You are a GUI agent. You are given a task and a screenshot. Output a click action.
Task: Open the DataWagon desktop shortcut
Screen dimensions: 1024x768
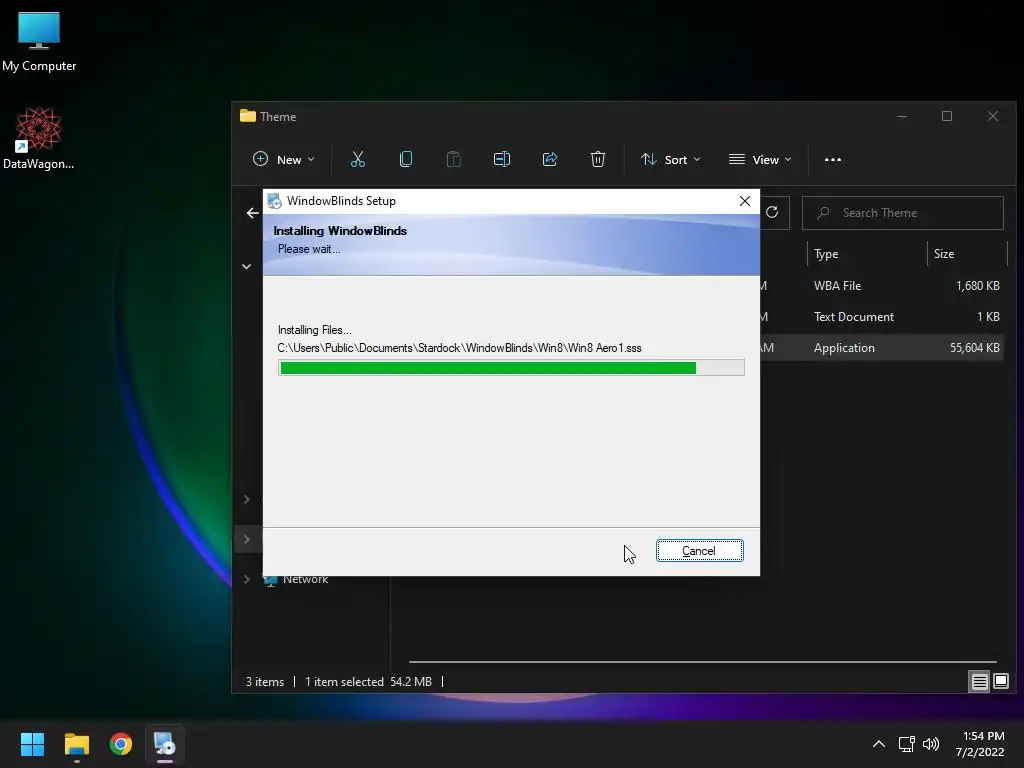tap(39, 138)
